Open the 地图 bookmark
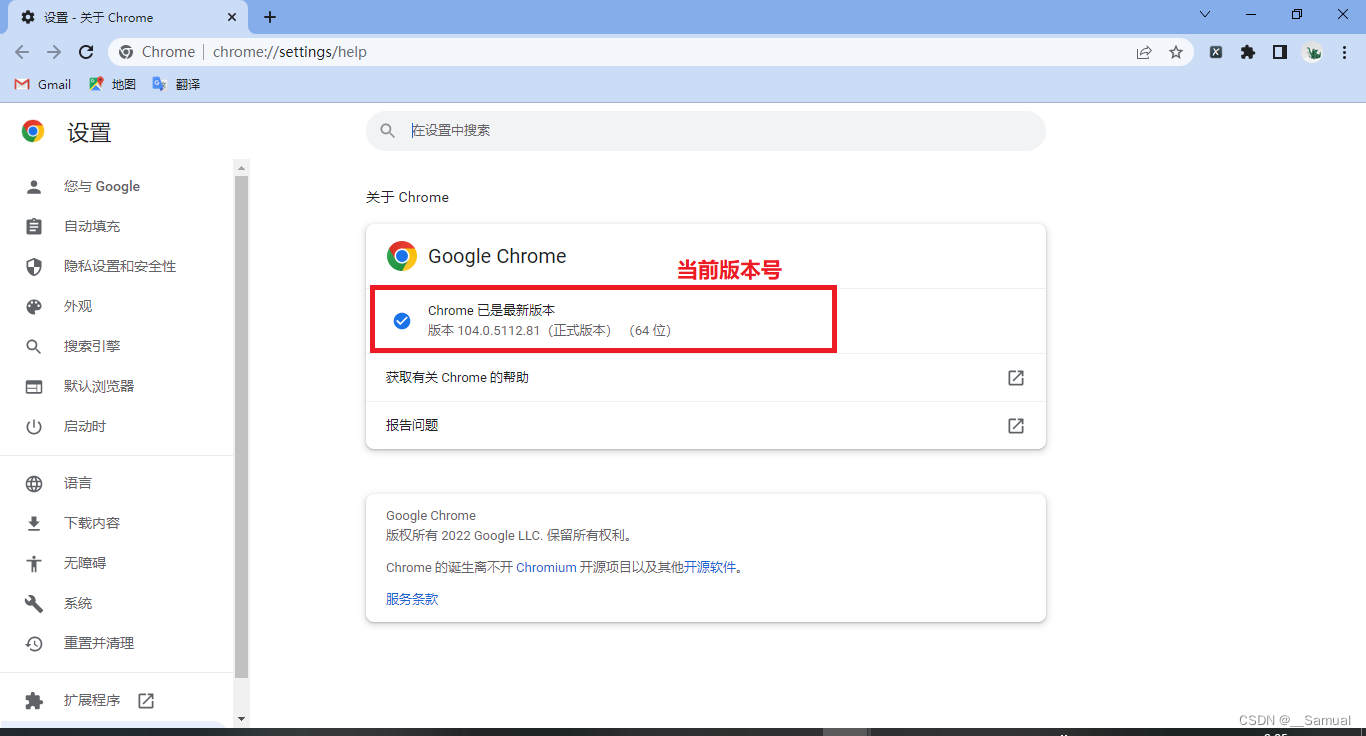 point(112,84)
